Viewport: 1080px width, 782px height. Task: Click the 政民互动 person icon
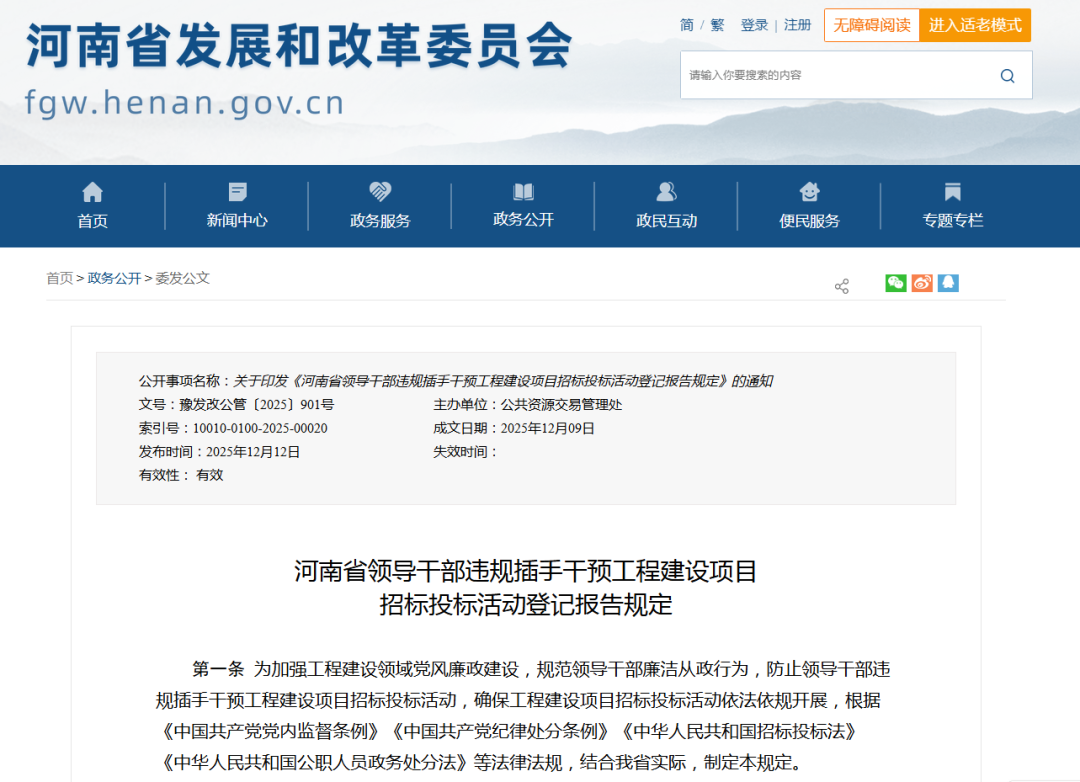(665, 192)
